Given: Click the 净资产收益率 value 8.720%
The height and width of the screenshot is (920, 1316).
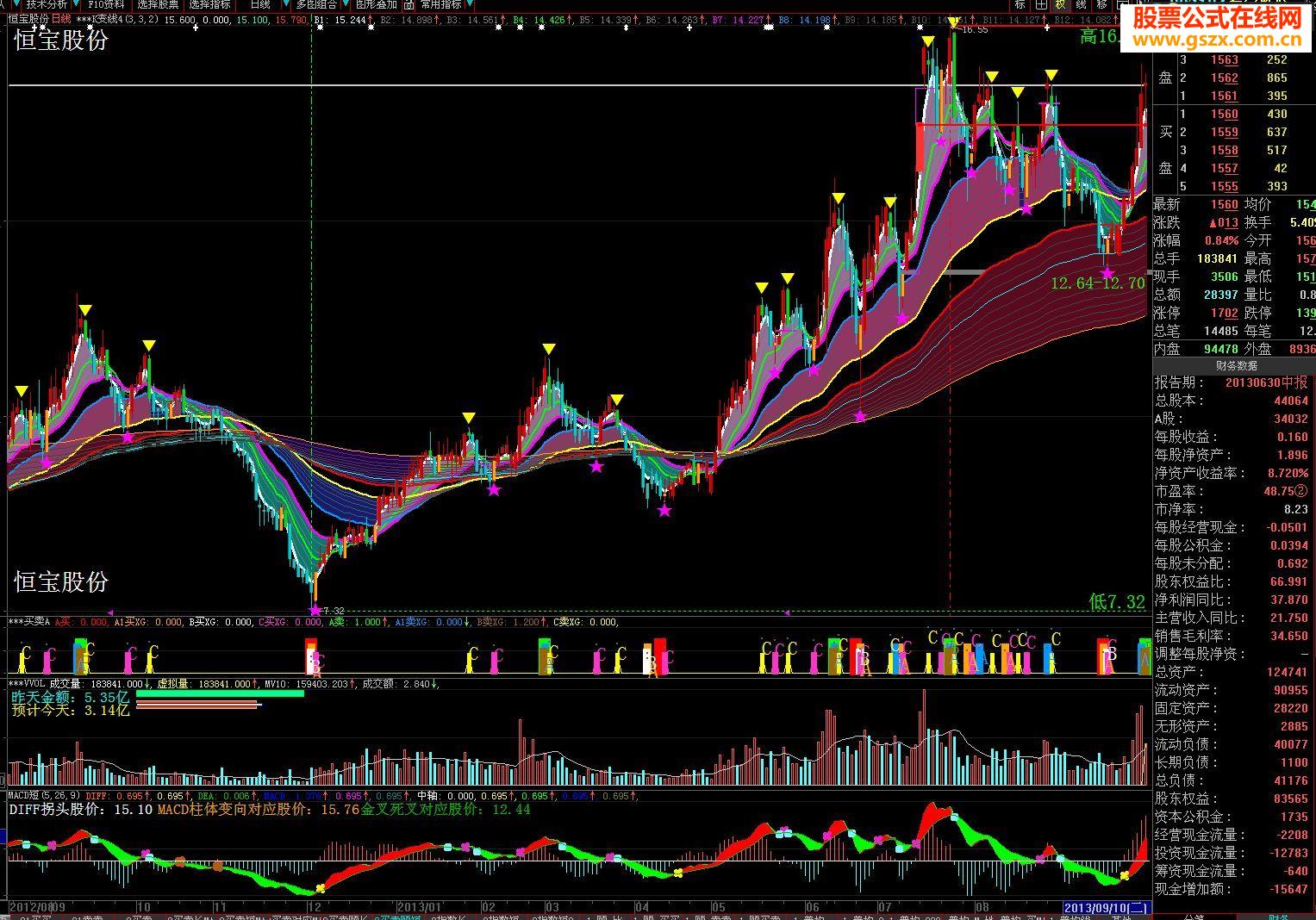Looking at the screenshot, I should tap(1288, 473).
